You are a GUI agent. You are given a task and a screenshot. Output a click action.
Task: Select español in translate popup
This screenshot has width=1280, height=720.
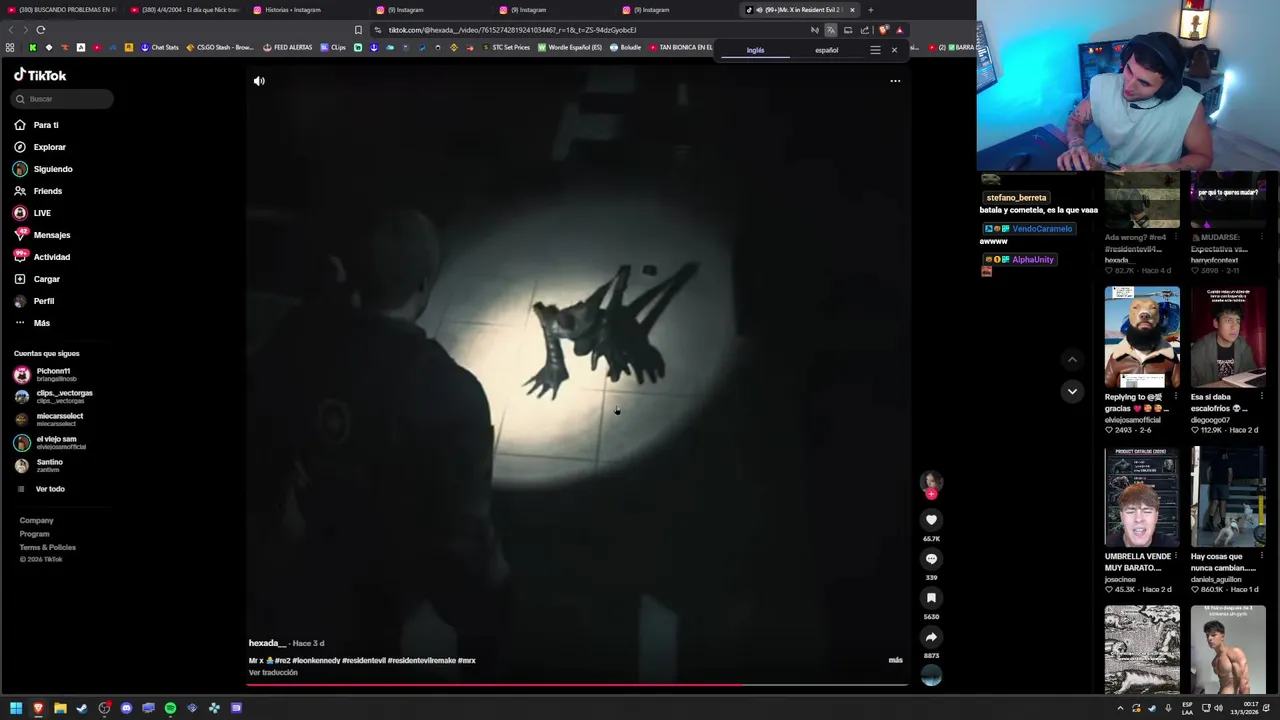point(826,50)
